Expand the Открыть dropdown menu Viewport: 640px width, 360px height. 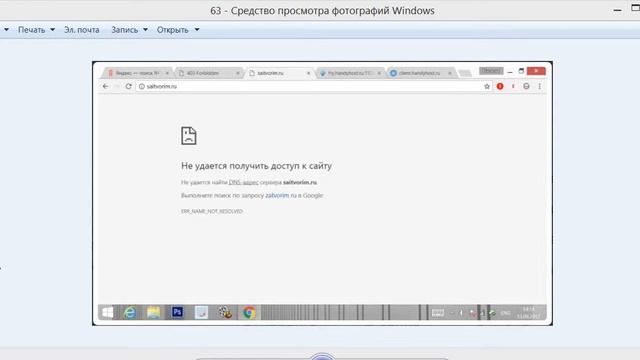pyautogui.click(x=178, y=30)
